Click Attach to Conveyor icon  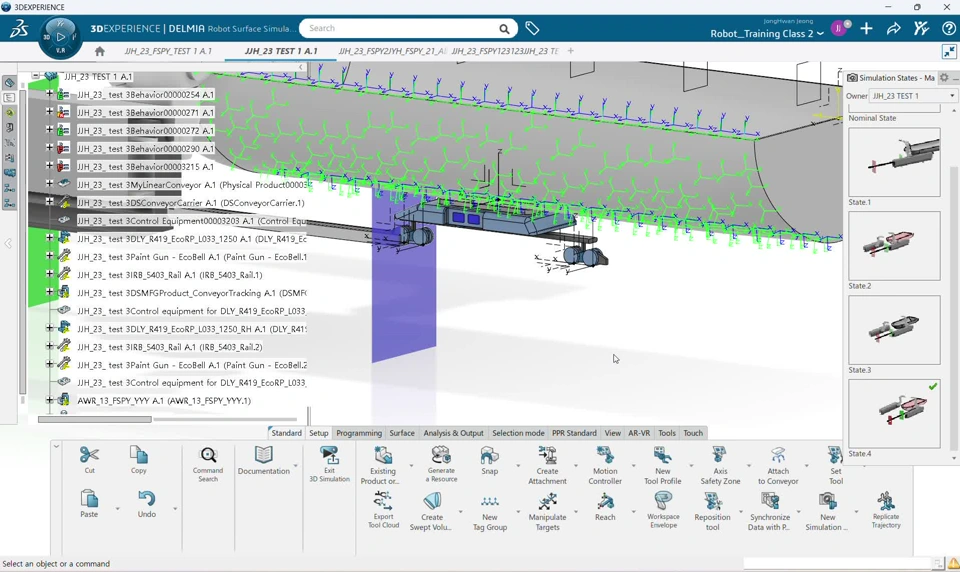[778, 455]
